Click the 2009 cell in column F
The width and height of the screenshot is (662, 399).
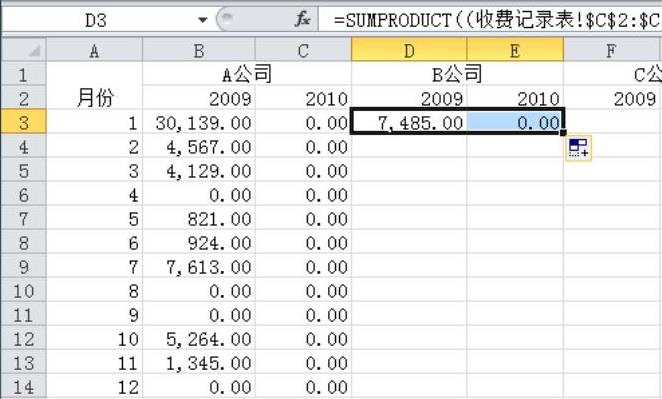[611, 98]
